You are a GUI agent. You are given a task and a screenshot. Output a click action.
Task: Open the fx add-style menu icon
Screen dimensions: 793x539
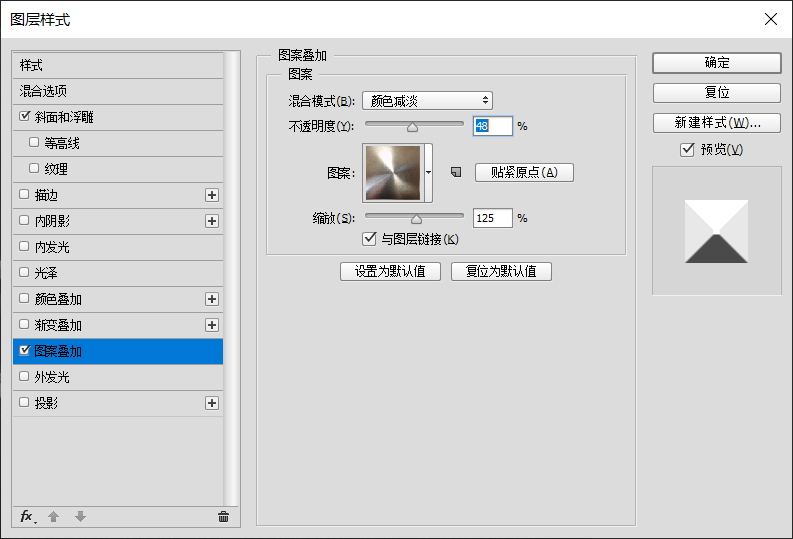tap(28, 517)
